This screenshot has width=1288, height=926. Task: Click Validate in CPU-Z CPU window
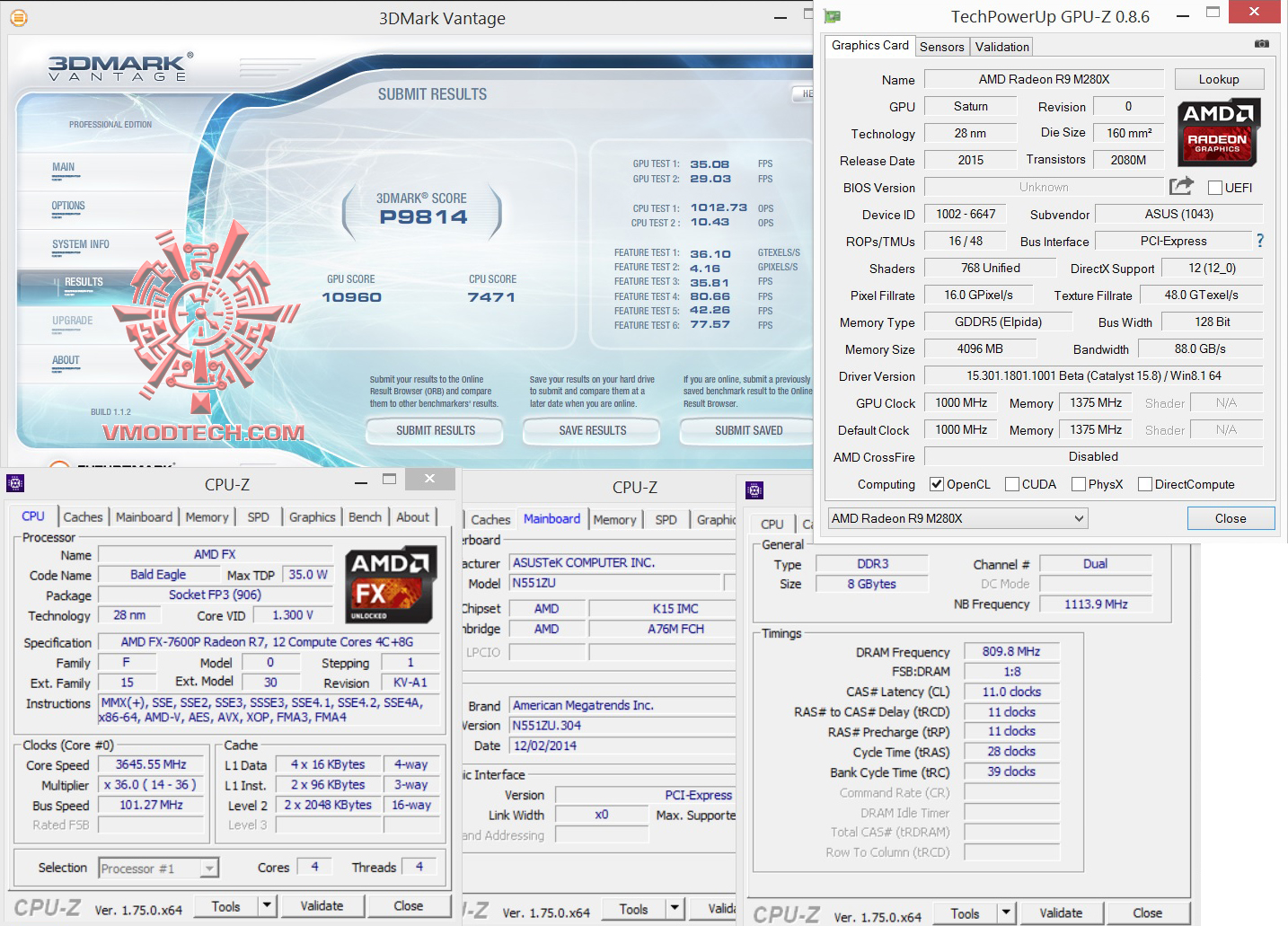pos(322,906)
